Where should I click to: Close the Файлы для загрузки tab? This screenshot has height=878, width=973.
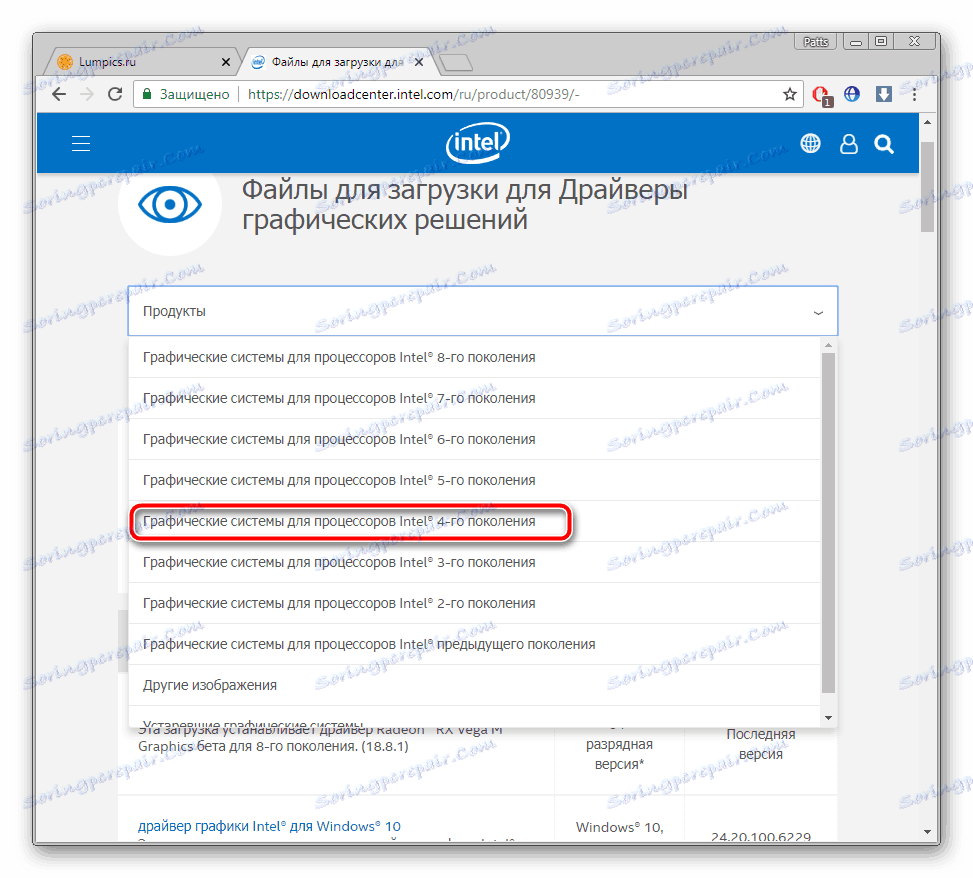419,62
